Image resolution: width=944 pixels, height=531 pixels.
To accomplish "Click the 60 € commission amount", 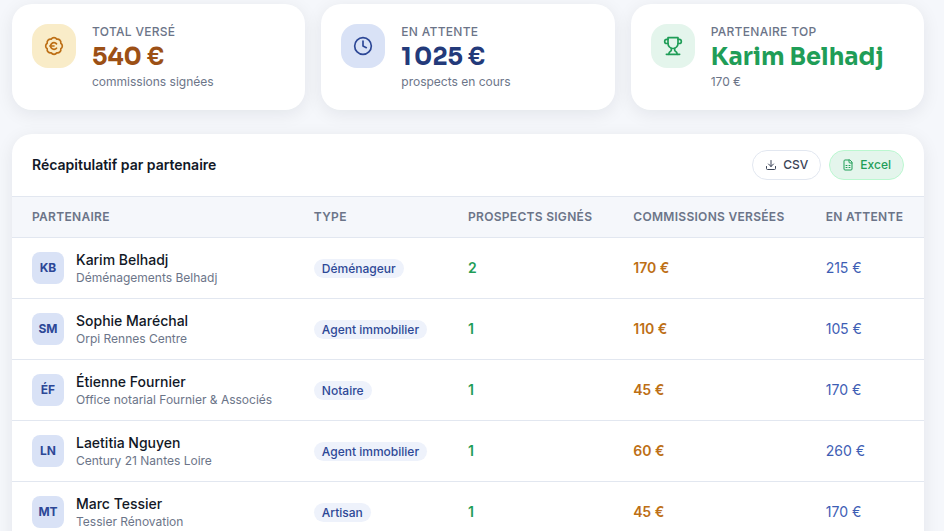I will point(648,451).
